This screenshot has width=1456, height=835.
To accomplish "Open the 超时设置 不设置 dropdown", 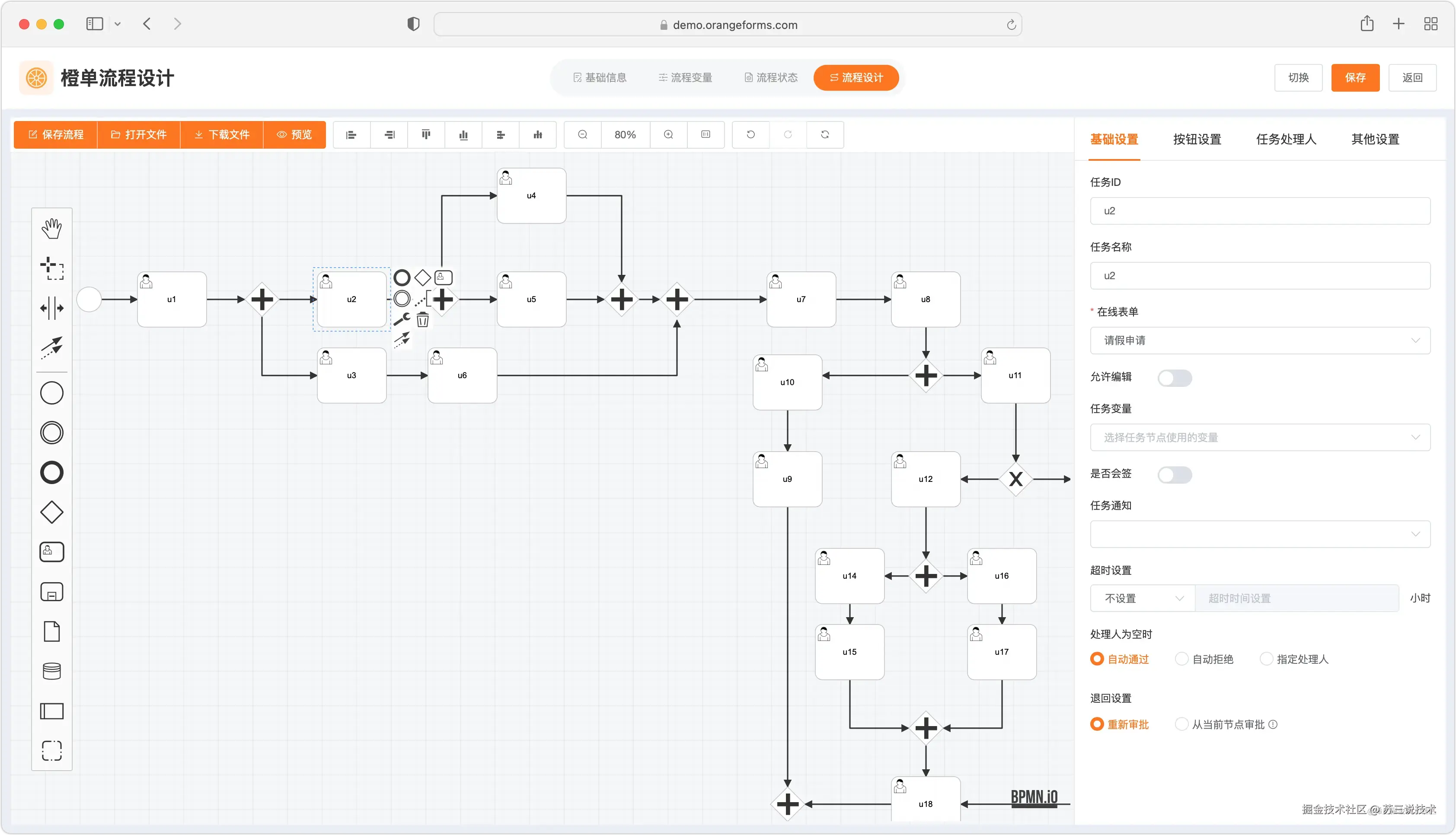I will coord(1142,599).
